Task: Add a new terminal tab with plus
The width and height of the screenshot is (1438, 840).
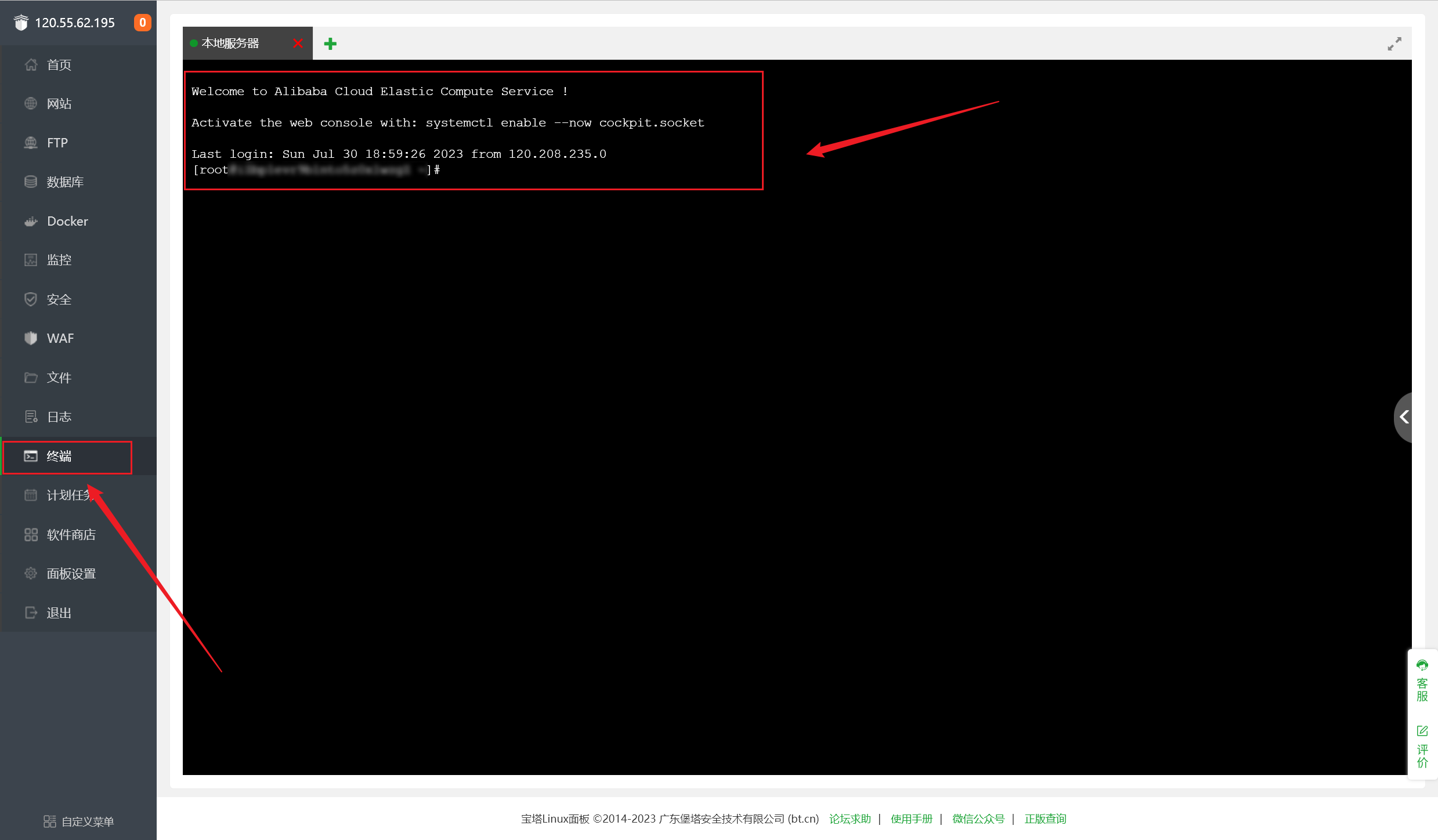Action: pos(330,44)
